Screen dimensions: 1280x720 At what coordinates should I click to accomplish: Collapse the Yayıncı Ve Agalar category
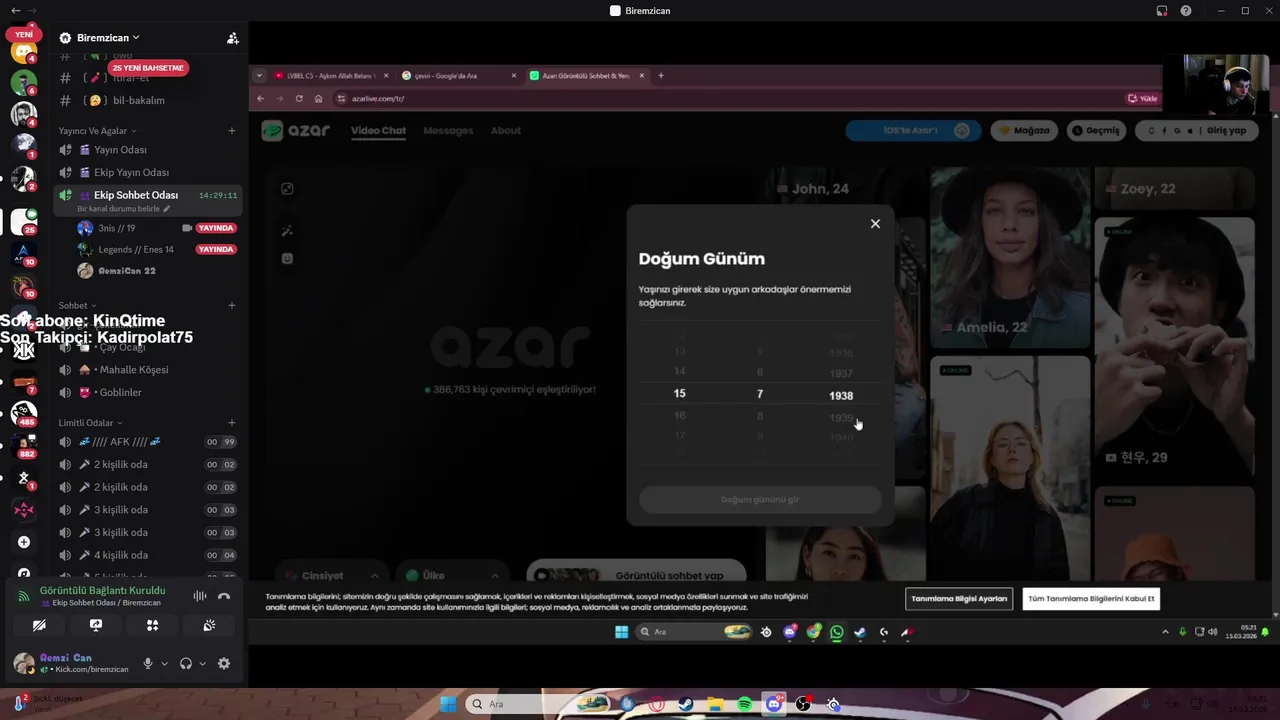(x=97, y=131)
